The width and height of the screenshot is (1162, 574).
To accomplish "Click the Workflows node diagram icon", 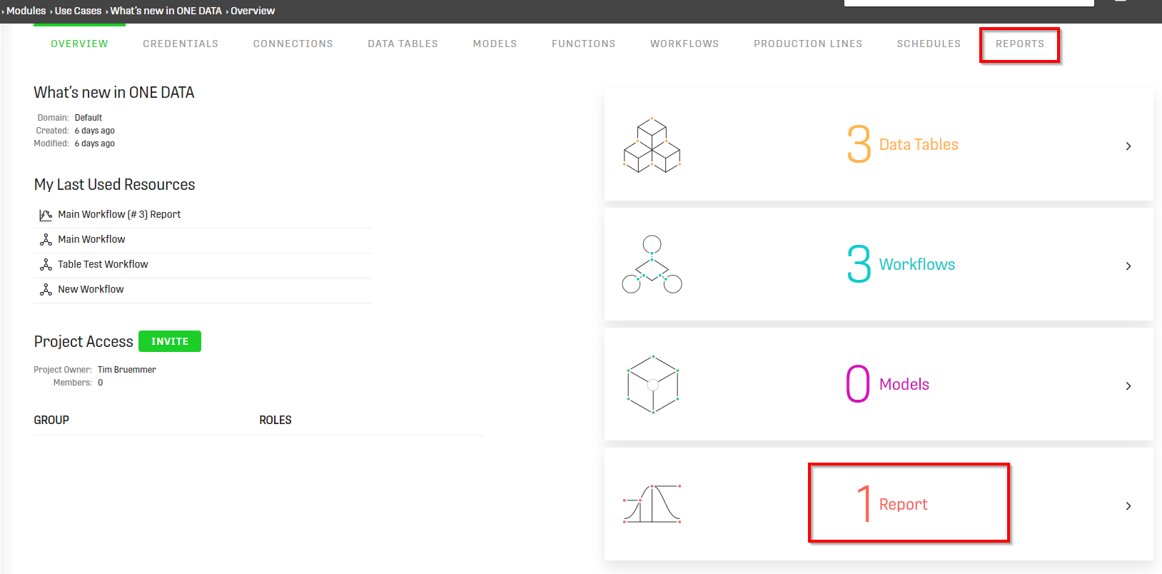I will coord(651,264).
